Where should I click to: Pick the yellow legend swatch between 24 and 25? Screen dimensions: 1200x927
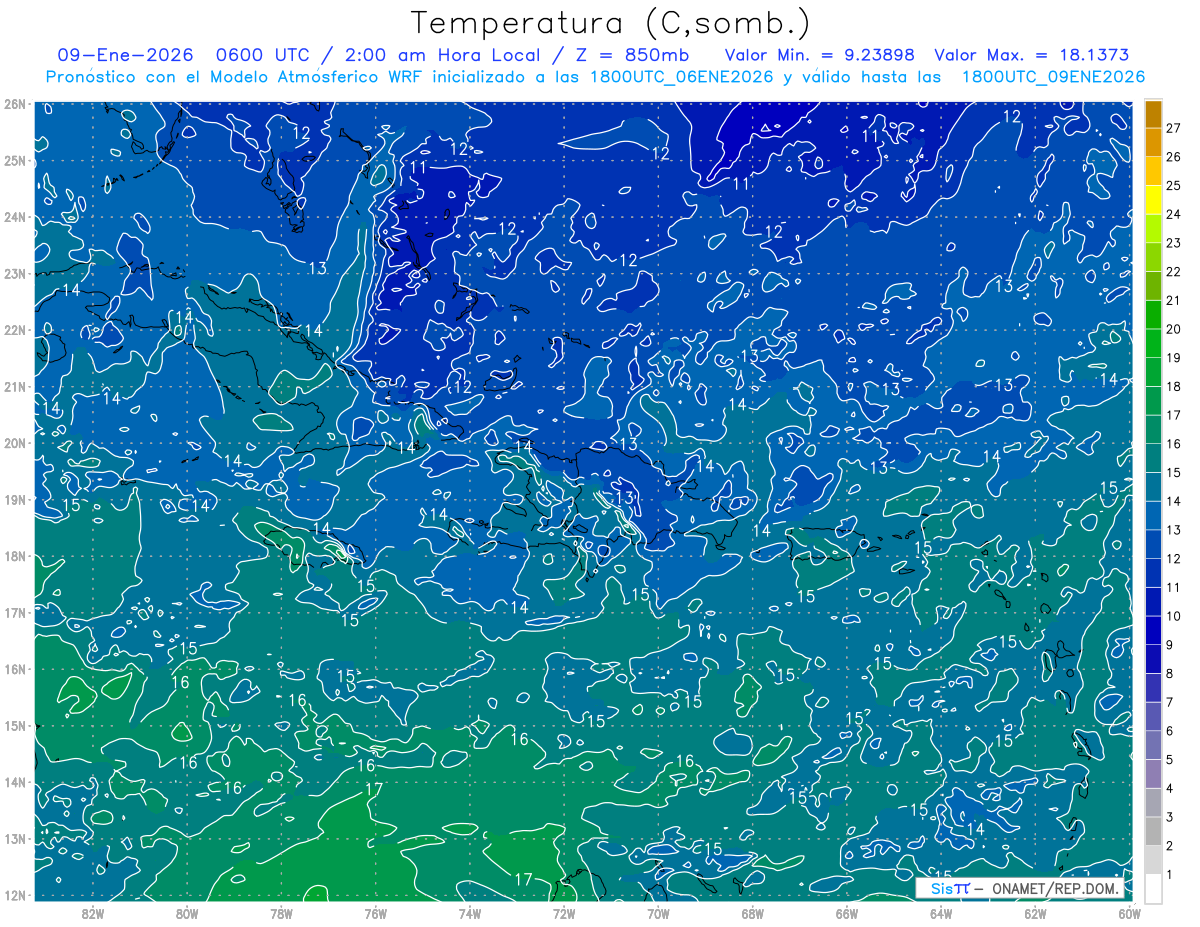coord(1153,200)
